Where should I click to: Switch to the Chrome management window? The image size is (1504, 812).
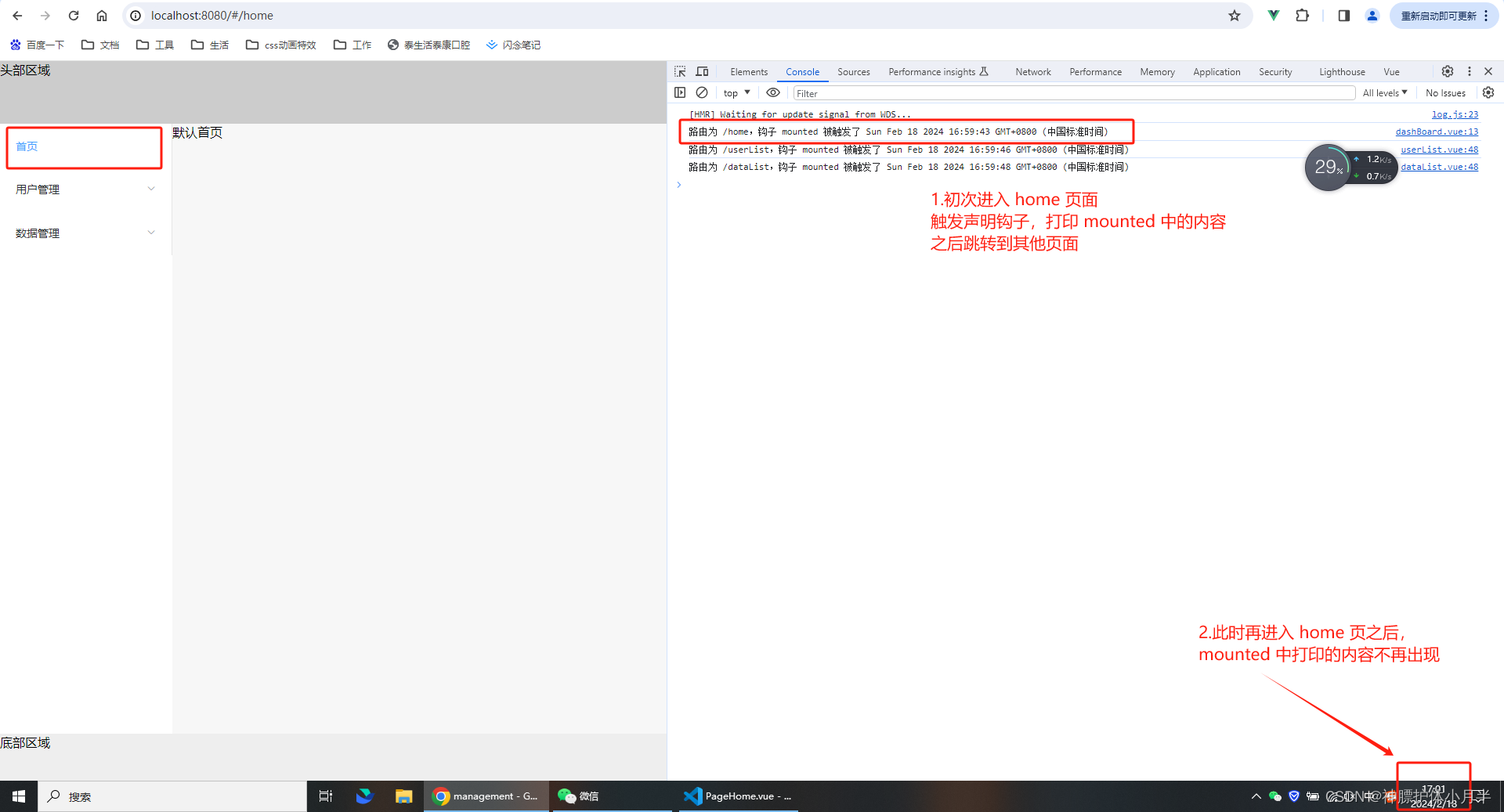tap(486, 796)
